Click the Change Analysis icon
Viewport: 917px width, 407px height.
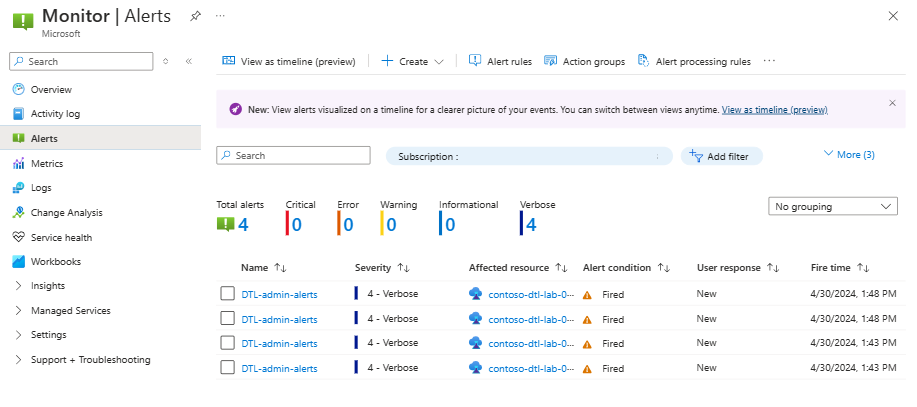point(19,213)
